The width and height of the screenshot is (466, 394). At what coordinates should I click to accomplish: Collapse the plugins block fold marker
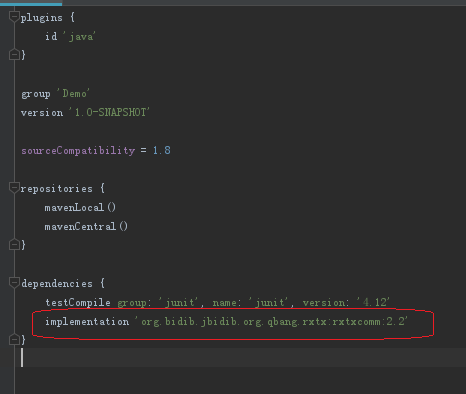pyautogui.click(x=14, y=16)
